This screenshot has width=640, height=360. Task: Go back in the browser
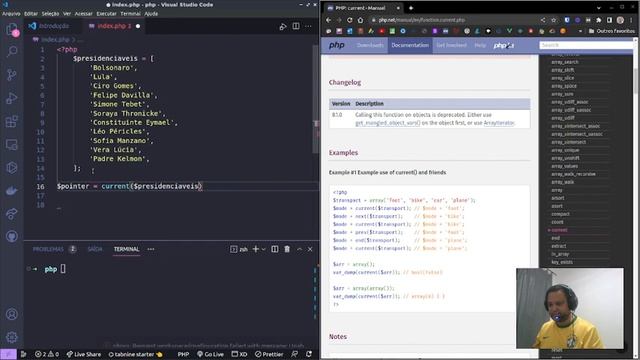[329, 20]
